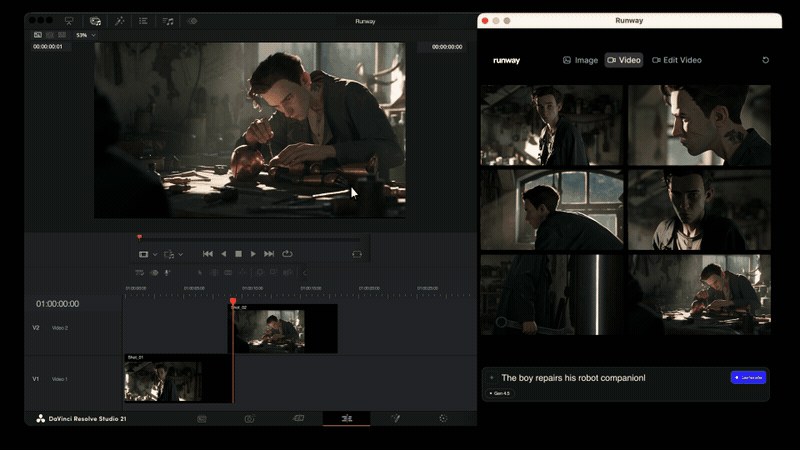The width and height of the screenshot is (800, 450).
Task: Open the close-up profile with neck tattoo thumbnail
Action: tap(699, 125)
